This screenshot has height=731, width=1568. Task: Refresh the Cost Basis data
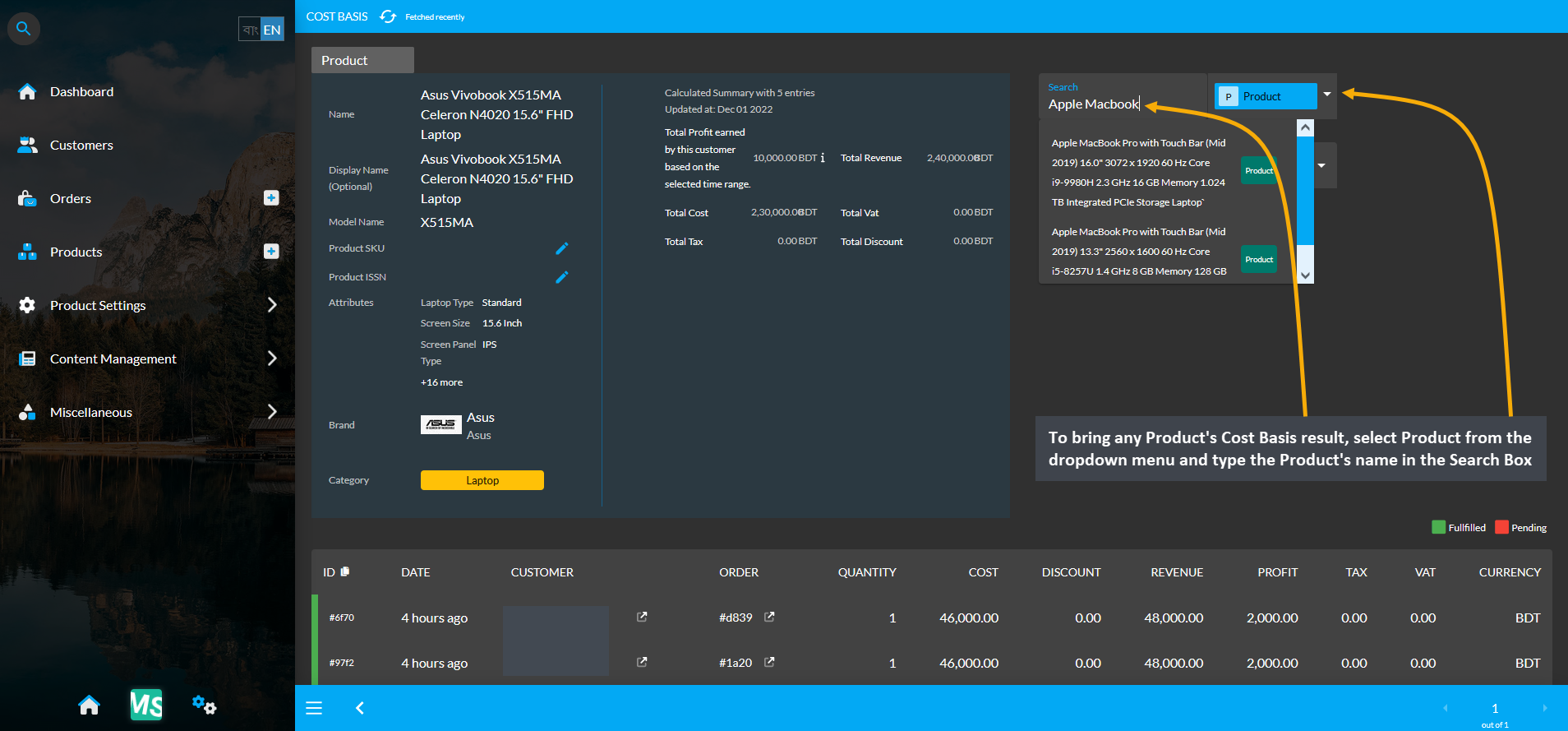[x=388, y=16]
